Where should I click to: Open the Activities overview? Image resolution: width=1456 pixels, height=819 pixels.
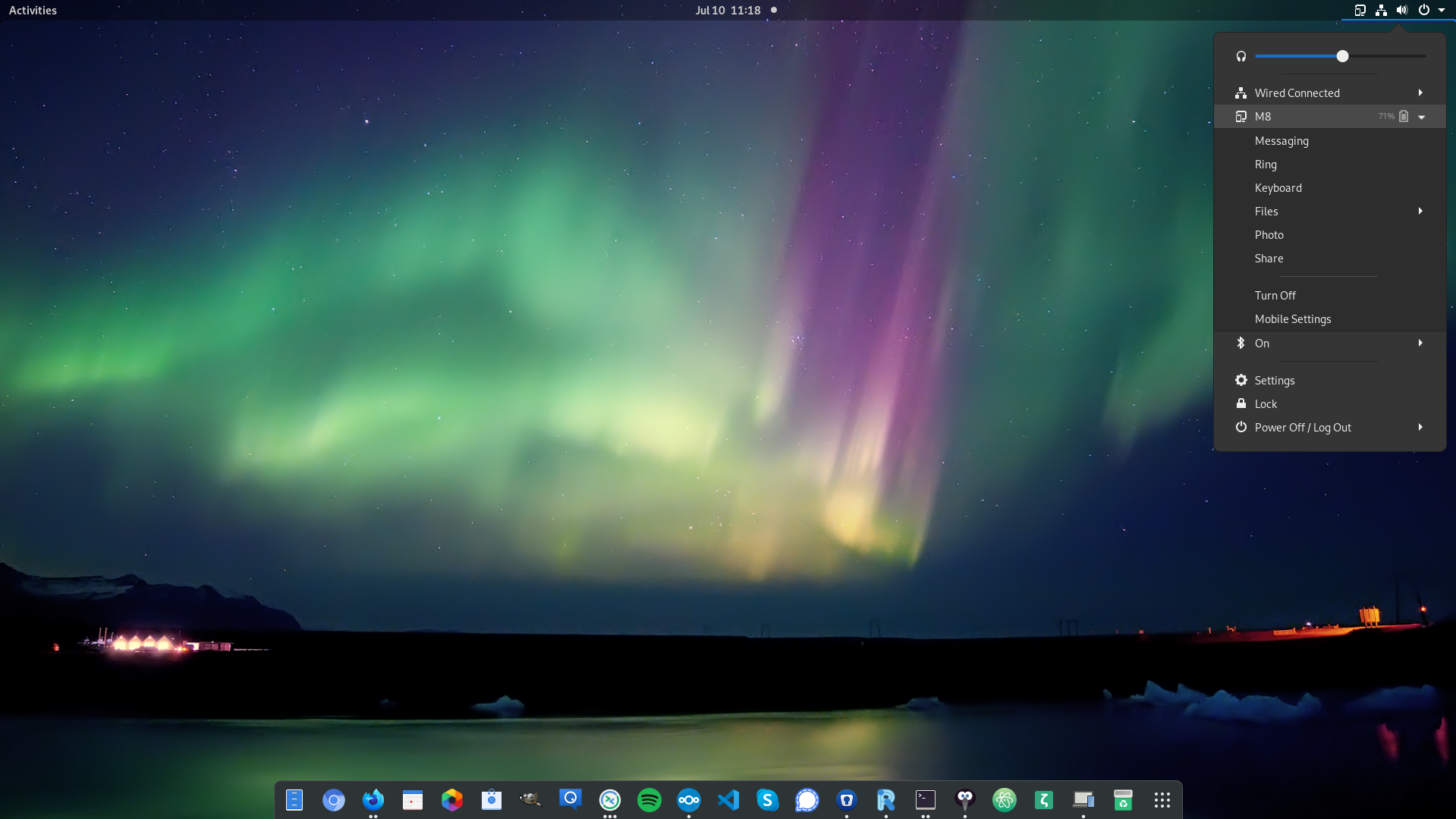(x=33, y=10)
